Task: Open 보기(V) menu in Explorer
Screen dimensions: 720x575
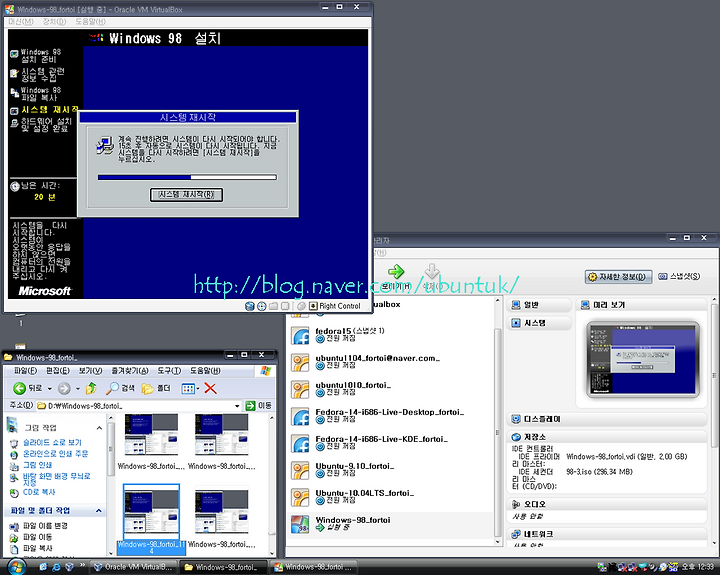Action: tap(90, 371)
